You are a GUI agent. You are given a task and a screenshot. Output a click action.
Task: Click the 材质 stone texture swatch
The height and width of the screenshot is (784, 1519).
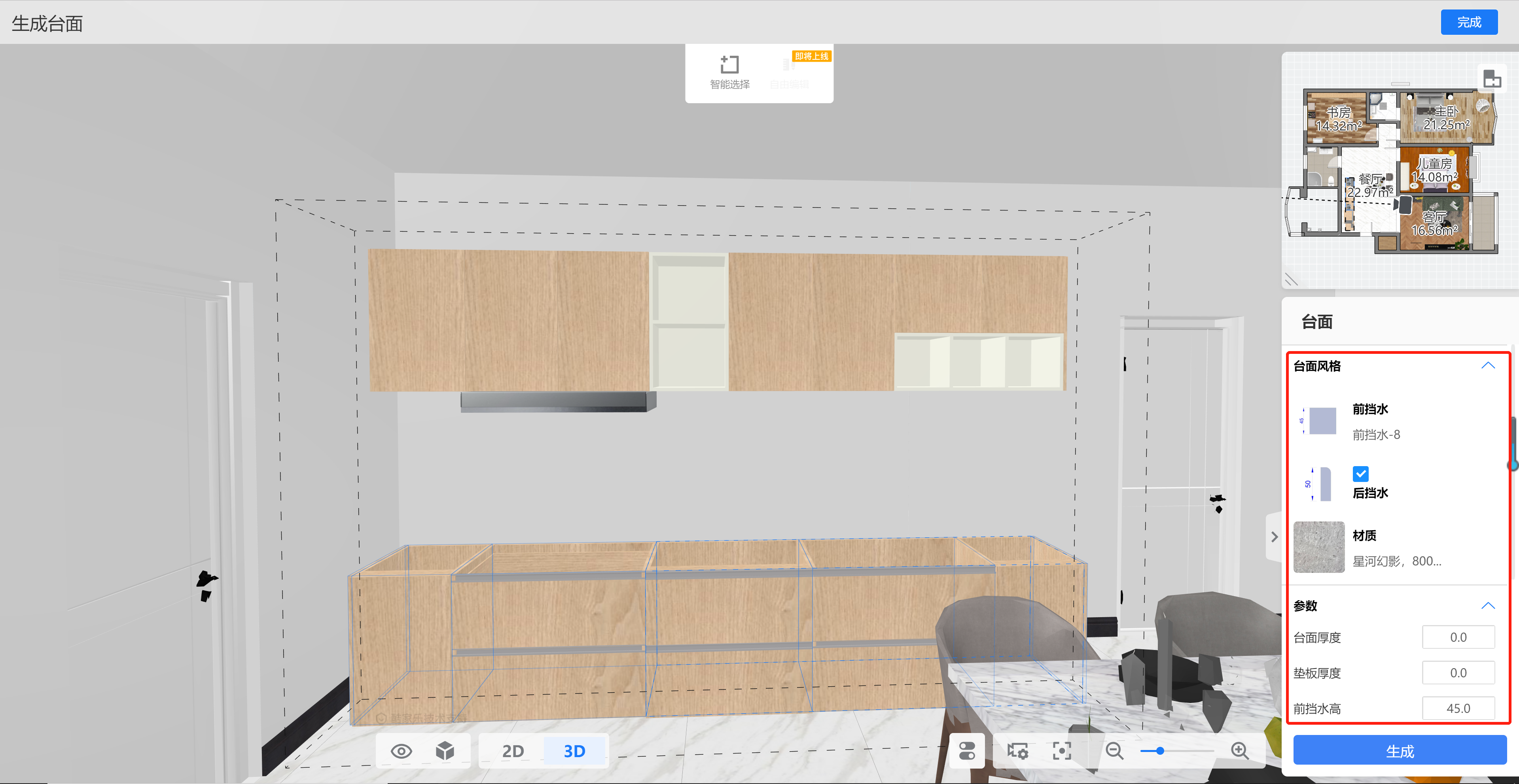(1319, 546)
